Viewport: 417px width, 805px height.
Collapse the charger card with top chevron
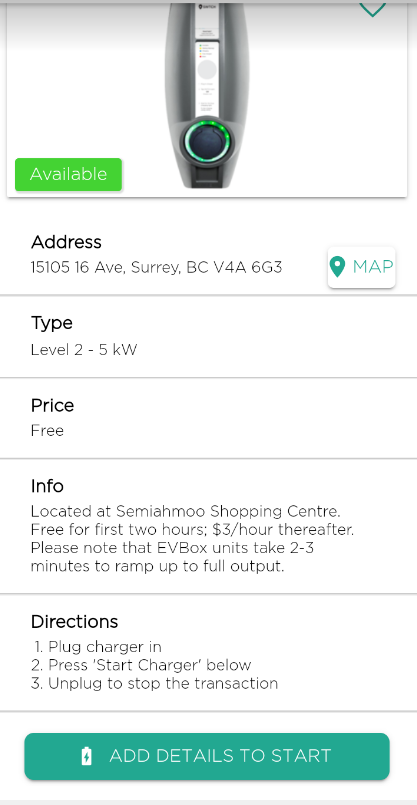coord(372,9)
